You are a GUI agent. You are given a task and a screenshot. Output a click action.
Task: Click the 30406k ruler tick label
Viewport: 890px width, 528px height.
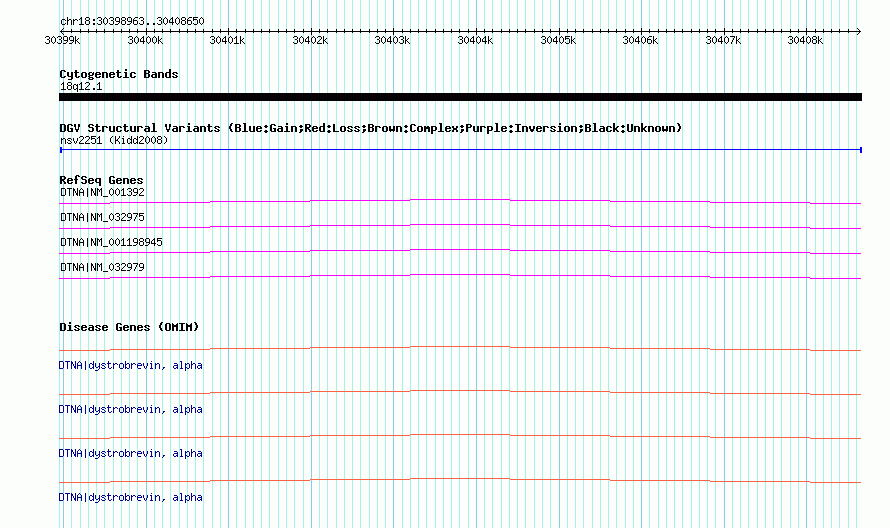(x=641, y=40)
